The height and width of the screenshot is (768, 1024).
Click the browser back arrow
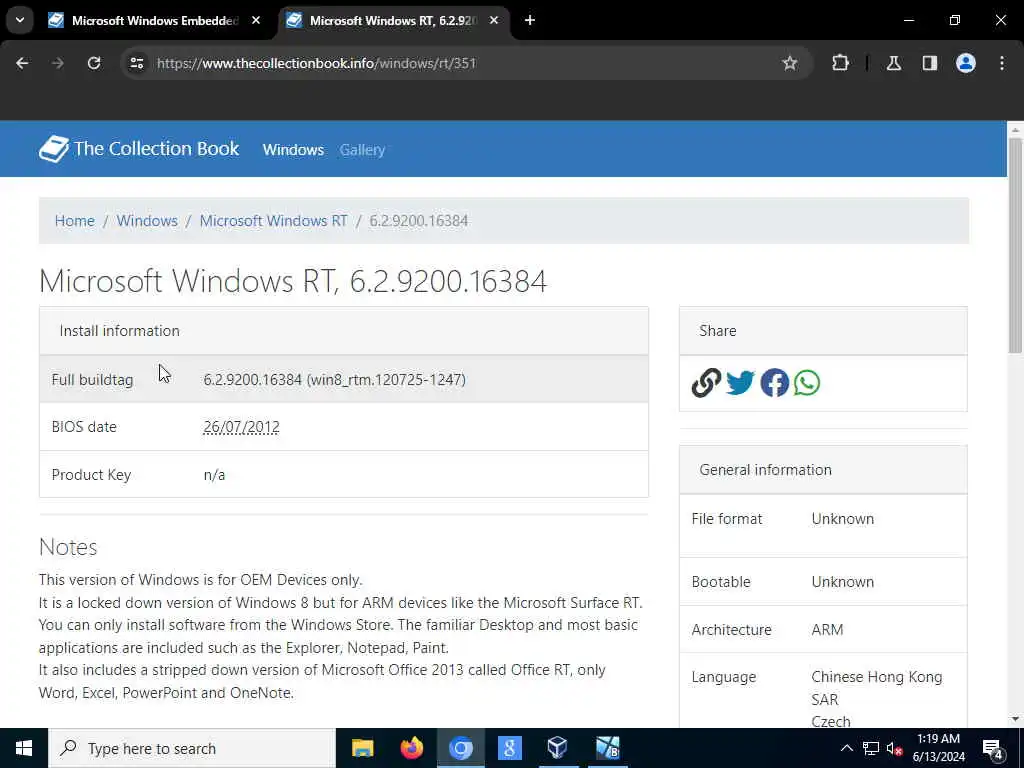tap(22, 63)
